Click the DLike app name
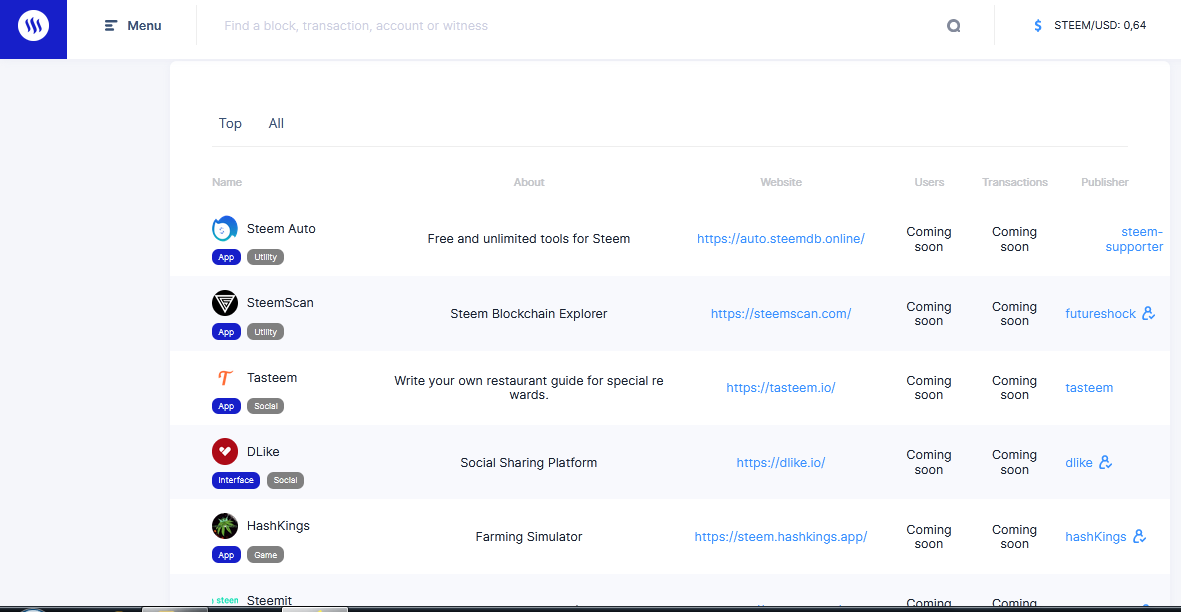Viewport: 1181px width, 612px height. 263,452
